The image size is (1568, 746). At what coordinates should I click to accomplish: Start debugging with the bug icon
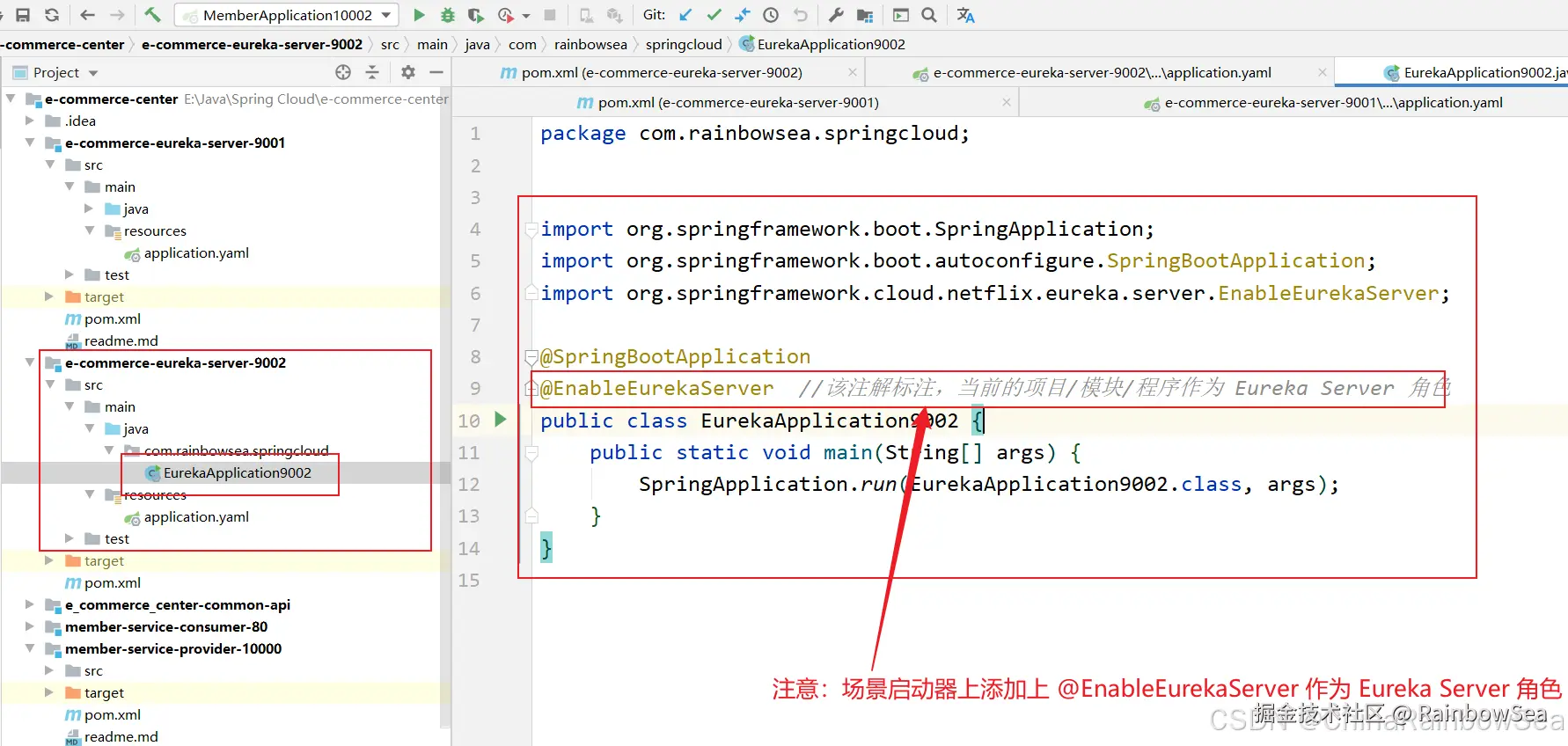click(x=448, y=15)
